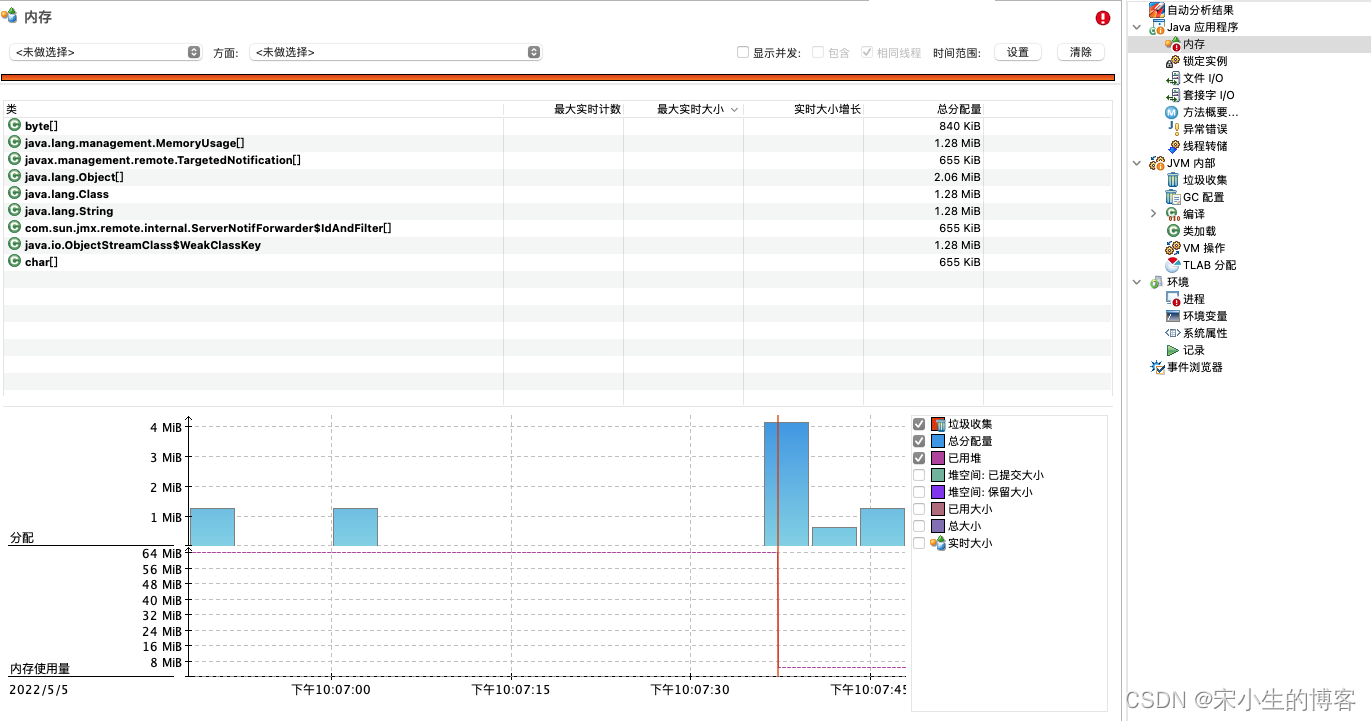
Task: Sort by the 类 column header
Action: click(x=253, y=109)
